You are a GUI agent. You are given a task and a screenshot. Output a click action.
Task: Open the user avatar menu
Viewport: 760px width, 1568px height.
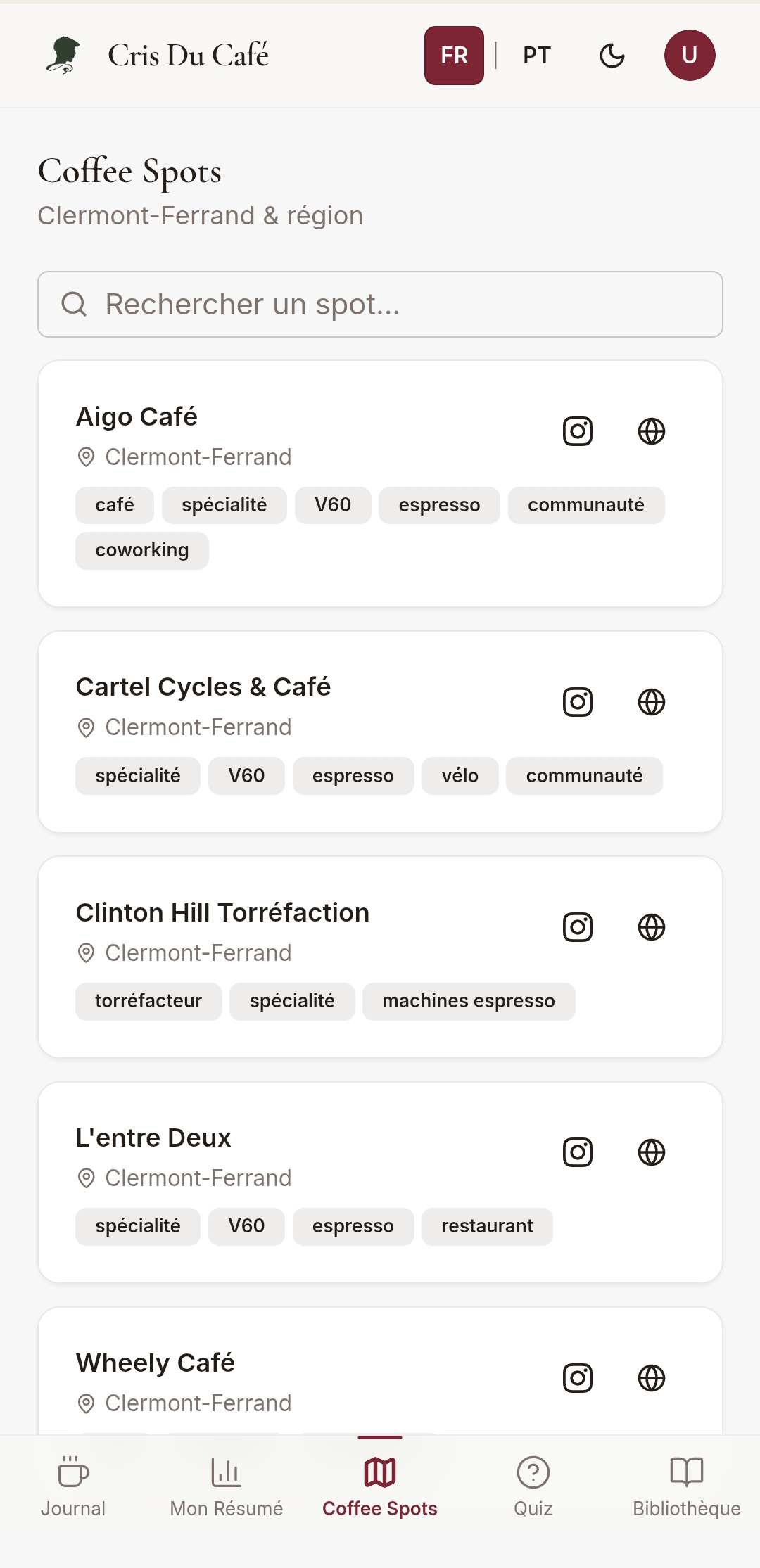(690, 56)
